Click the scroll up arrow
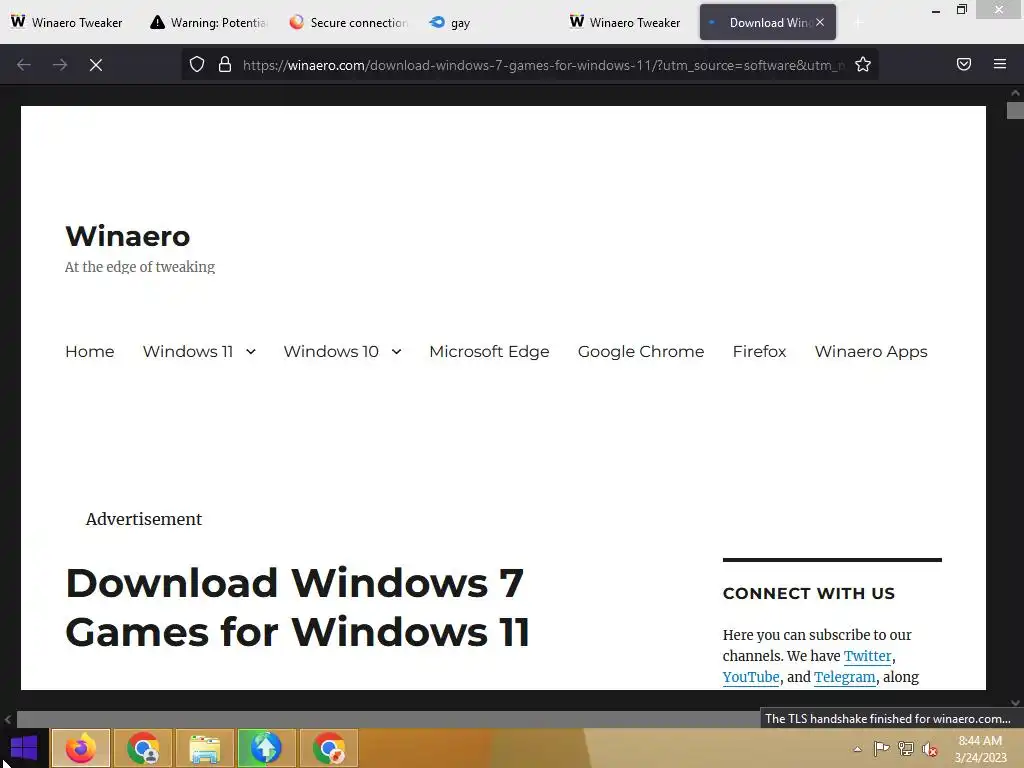 [1015, 93]
